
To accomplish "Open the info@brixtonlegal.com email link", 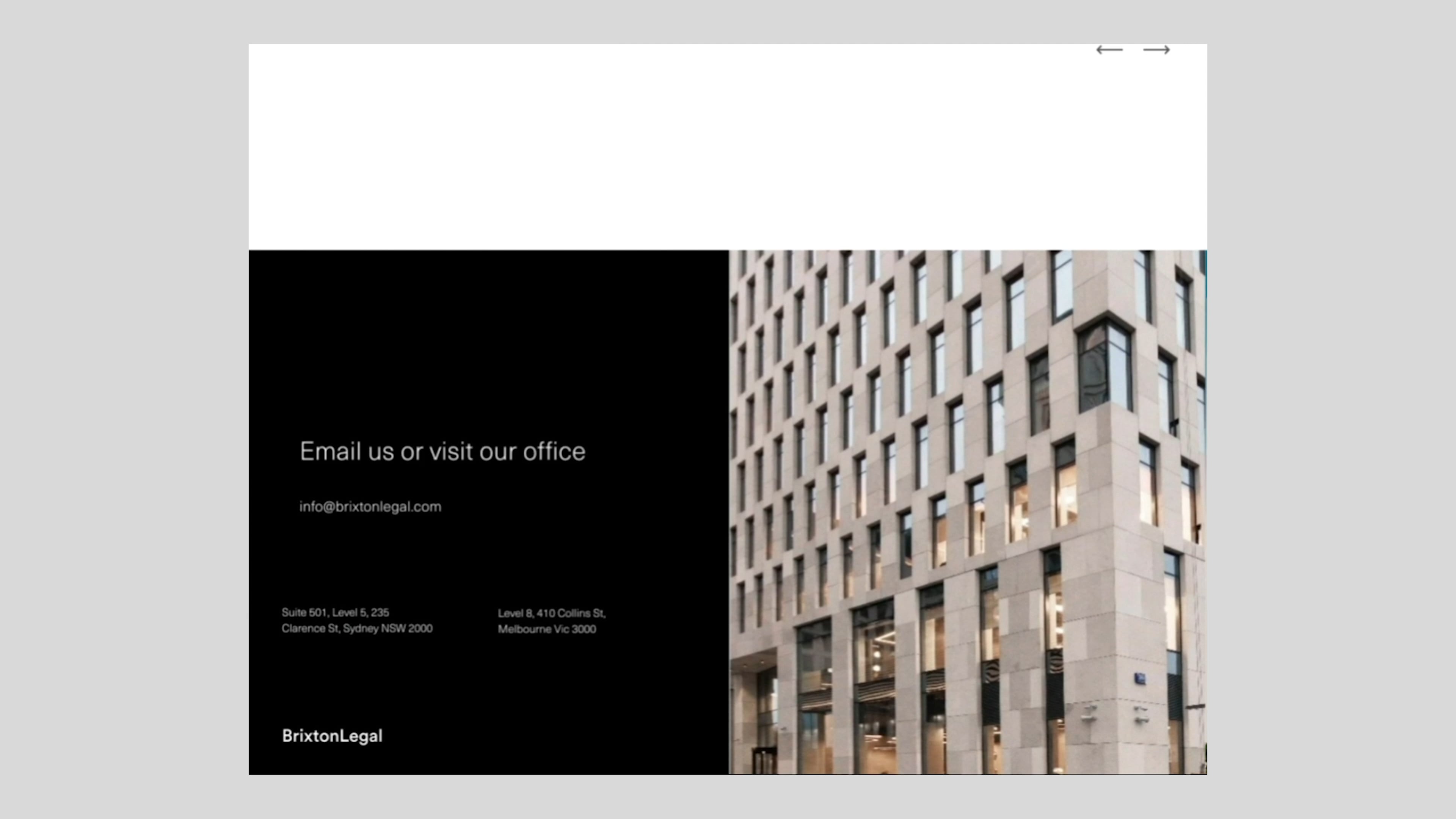I will point(370,507).
